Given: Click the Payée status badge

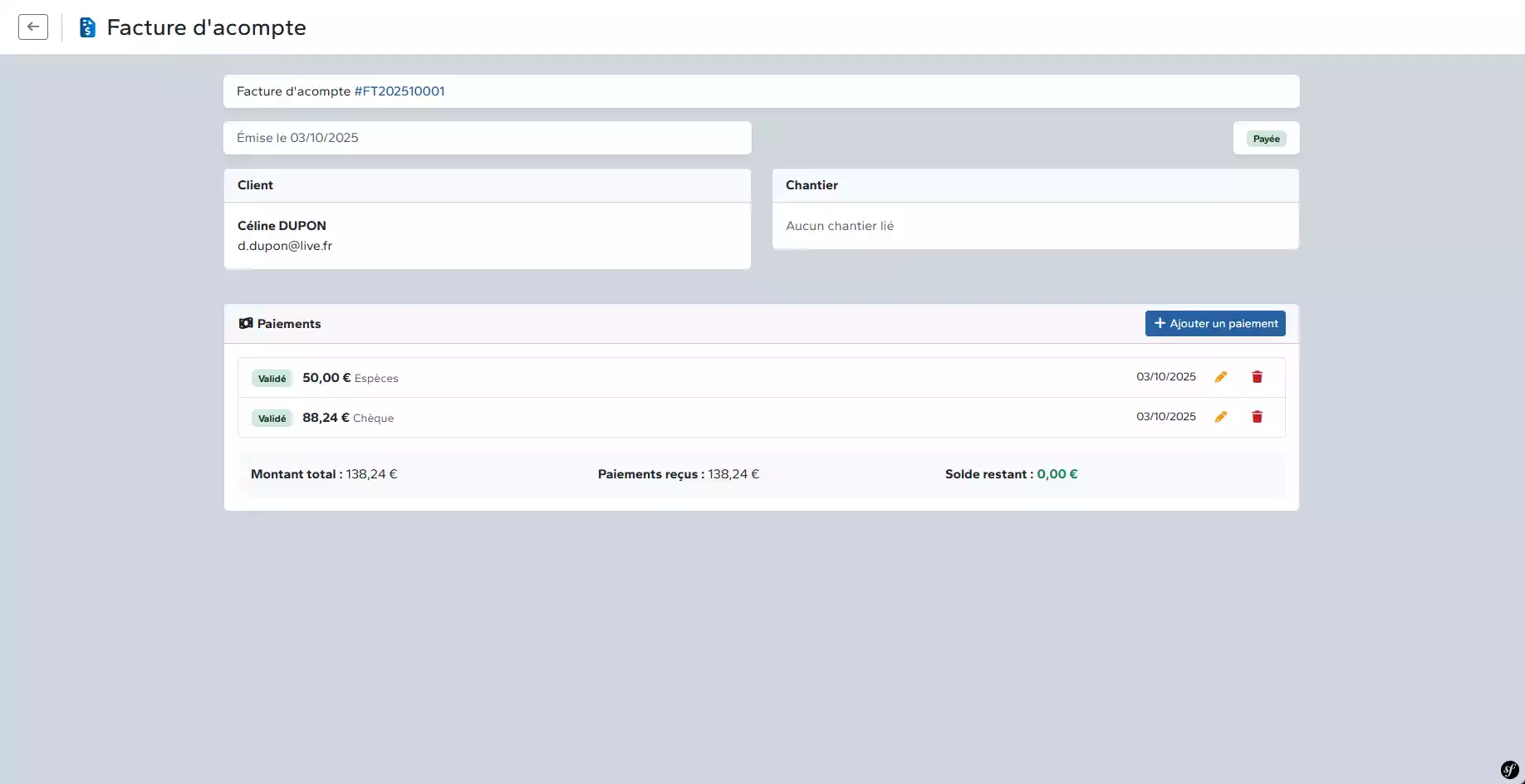Looking at the screenshot, I should pyautogui.click(x=1266, y=139).
